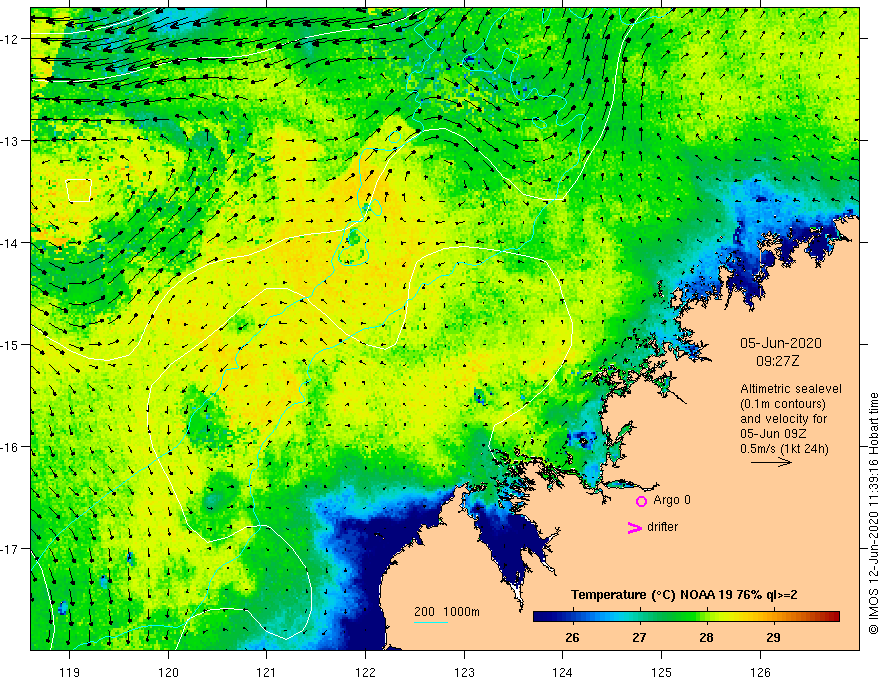Click the '0.5m/s (1kt 24h)' text
Viewport: 880px width, 680px height.
click(x=784, y=449)
